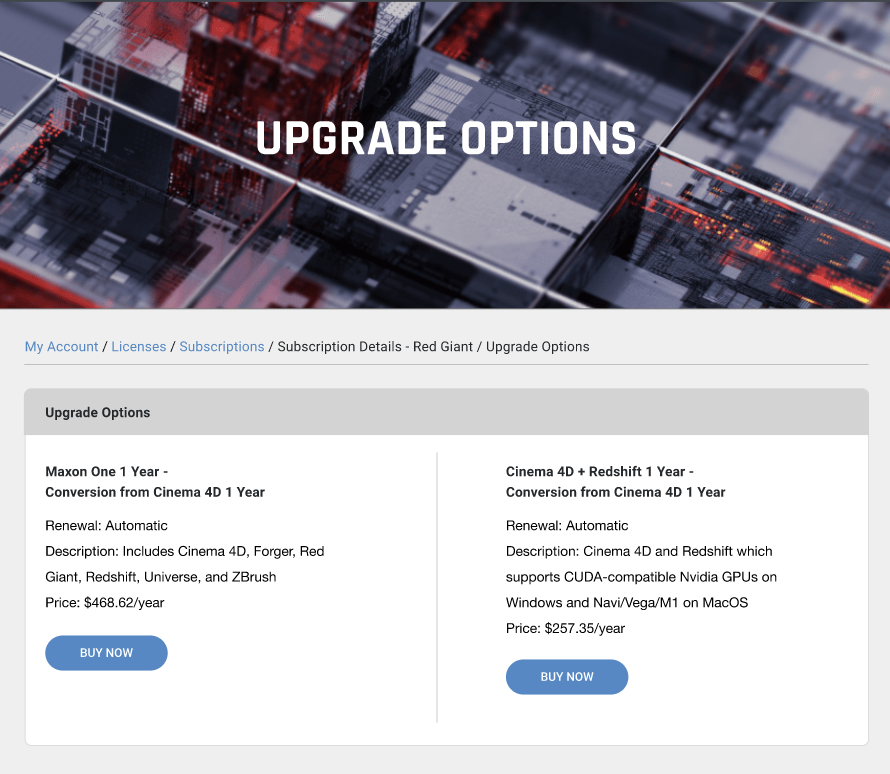Open the Subscriptions breadcrumb link
Screen dimensions: 890x774
point(222,347)
